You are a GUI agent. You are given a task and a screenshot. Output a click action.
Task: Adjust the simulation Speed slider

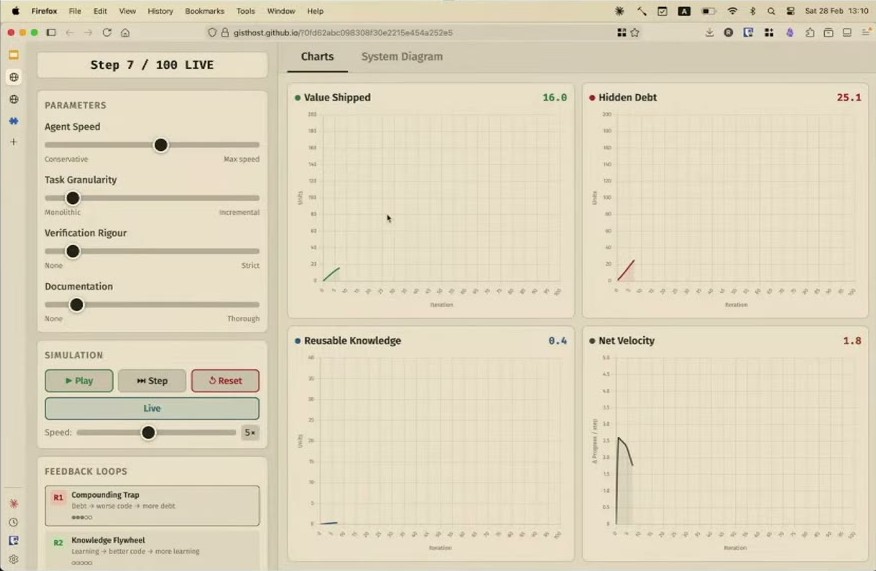coord(148,432)
